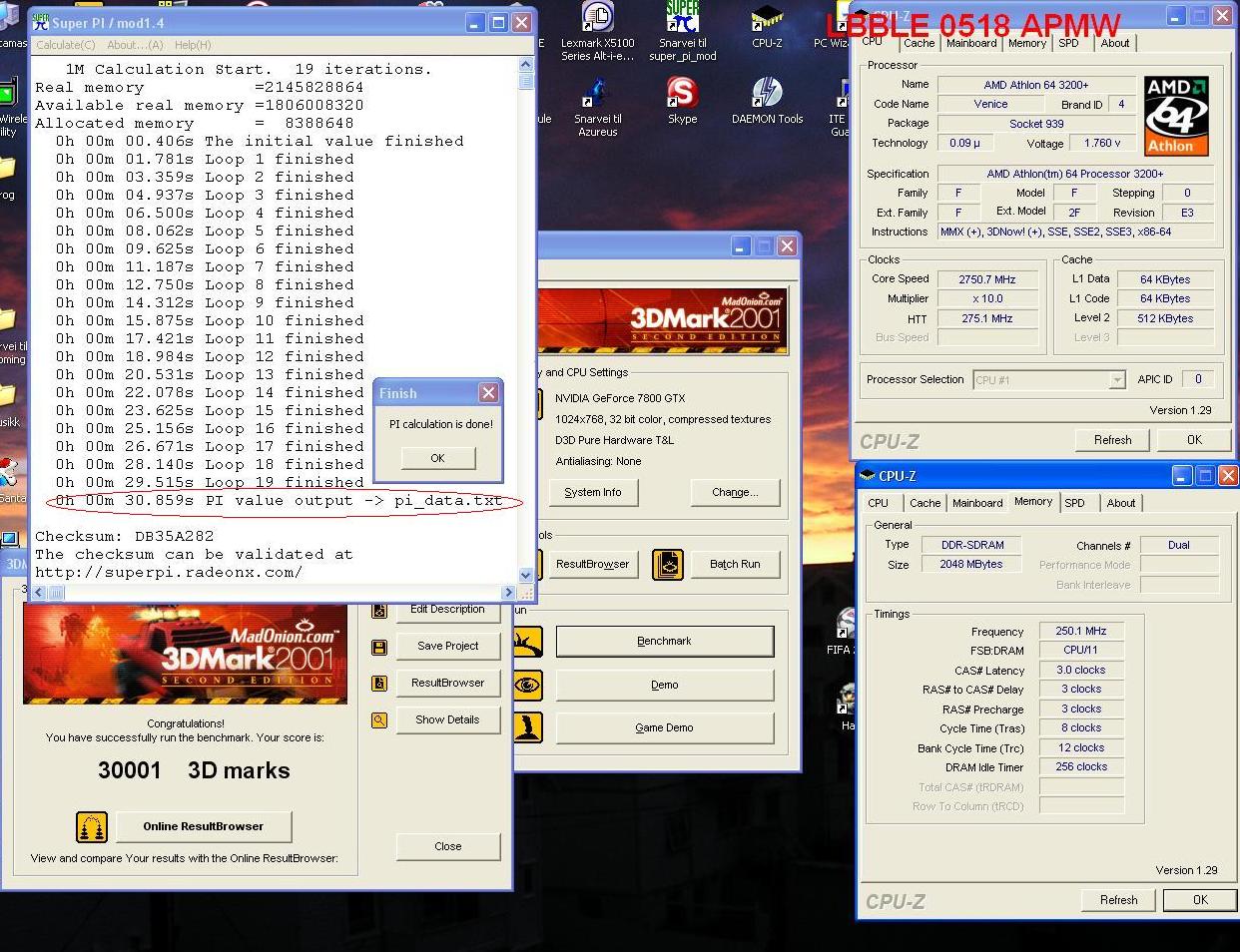Click the Super PI horizontal scrollbar right arrow
Viewport: 1240px width, 952px height.
[509, 593]
